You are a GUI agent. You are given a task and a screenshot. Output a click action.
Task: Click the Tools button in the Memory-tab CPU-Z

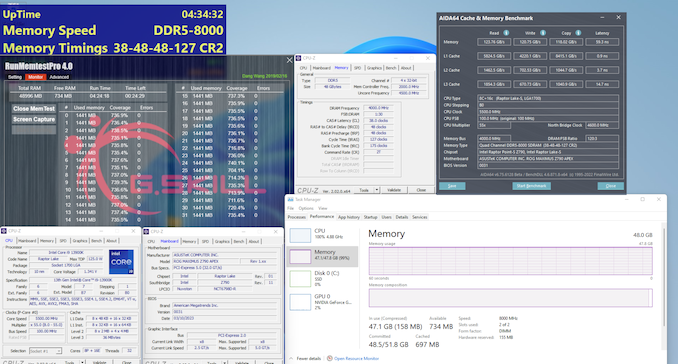pyautogui.click(x=364, y=190)
